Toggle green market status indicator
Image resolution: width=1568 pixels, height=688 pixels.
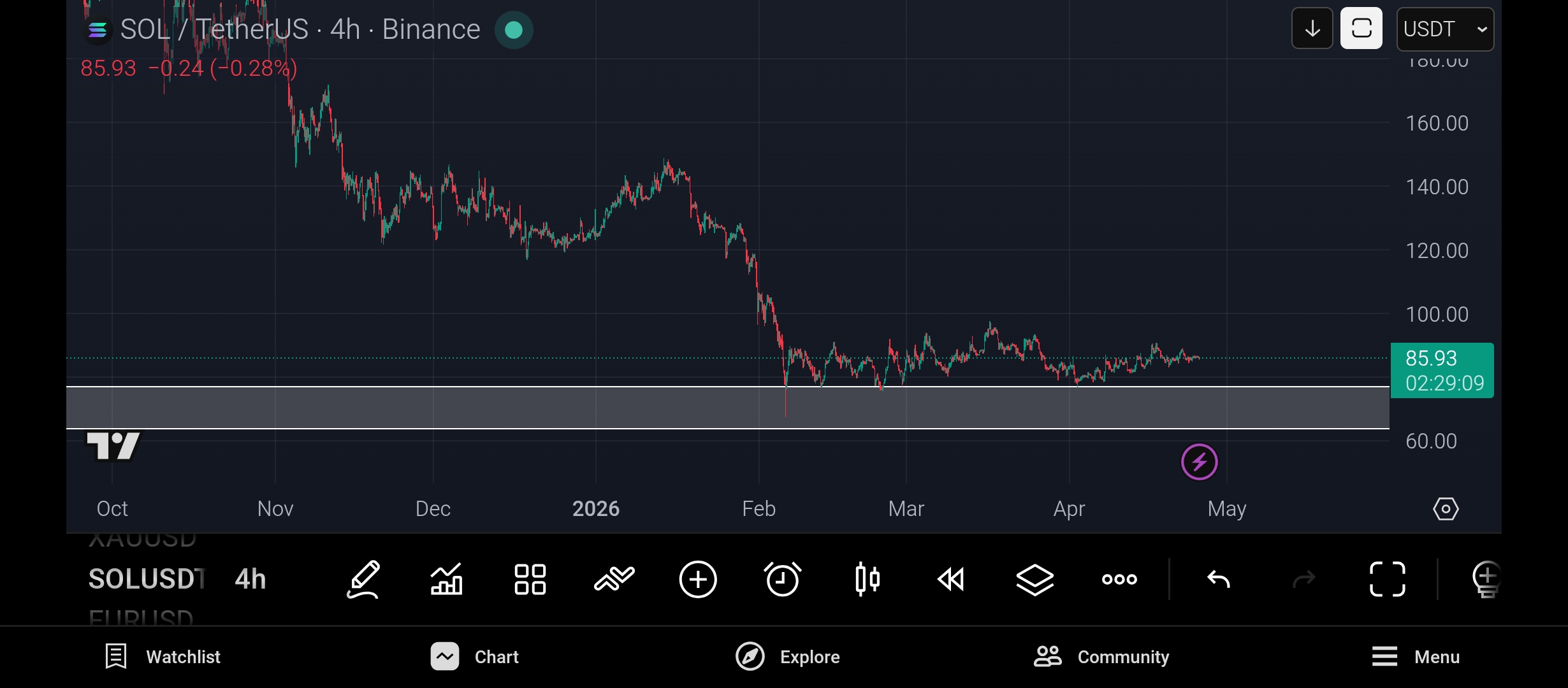point(513,30)
